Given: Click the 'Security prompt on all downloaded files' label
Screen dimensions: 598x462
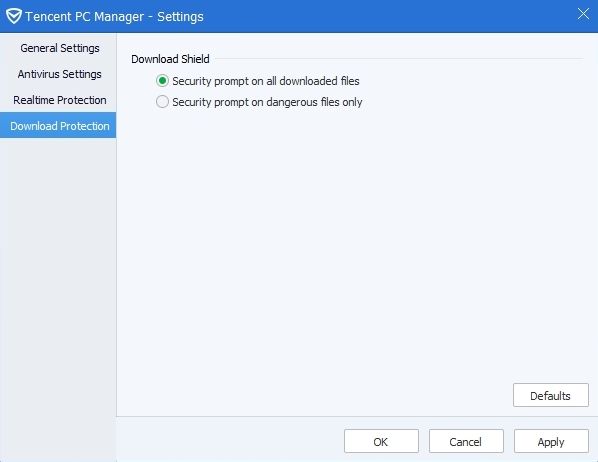Looking at the screenshot, I should [x=266, y=81].
